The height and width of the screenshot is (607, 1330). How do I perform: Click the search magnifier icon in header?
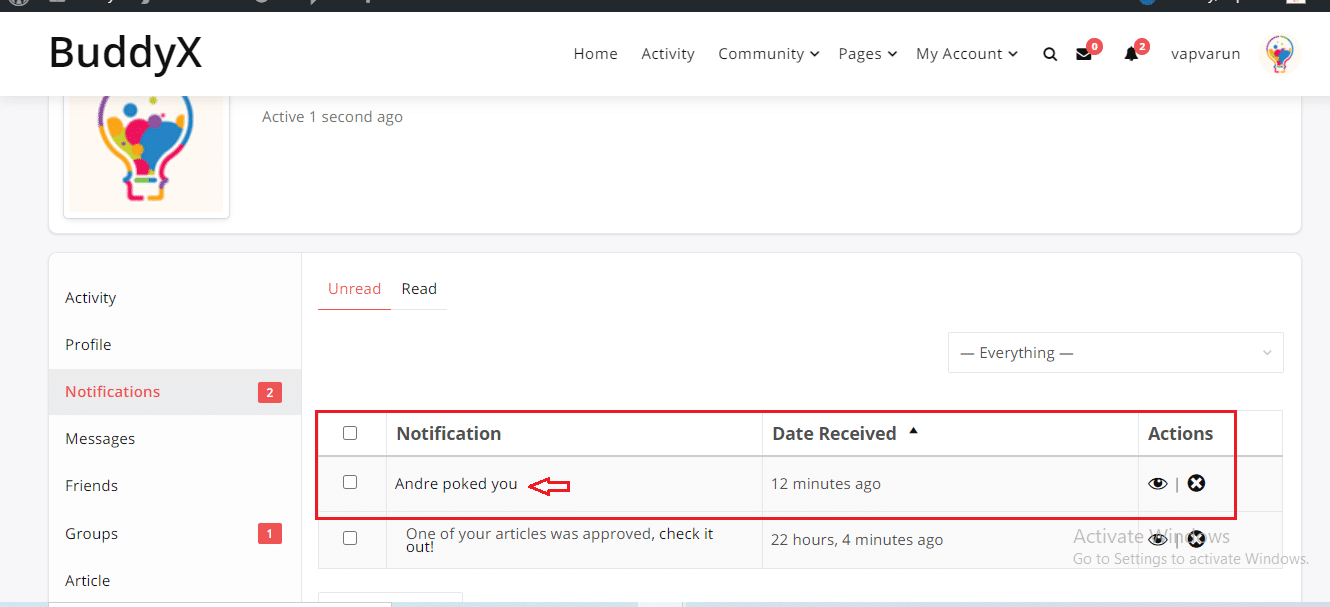[x=1050, y=55]
